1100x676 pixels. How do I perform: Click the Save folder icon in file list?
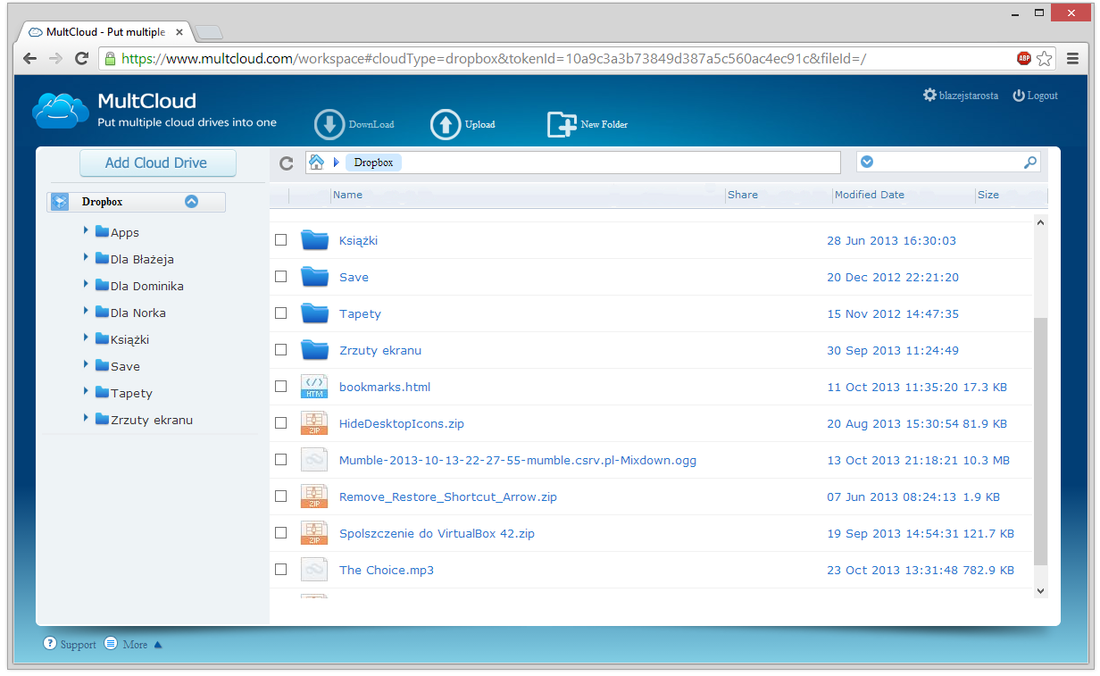coord(315,276)
